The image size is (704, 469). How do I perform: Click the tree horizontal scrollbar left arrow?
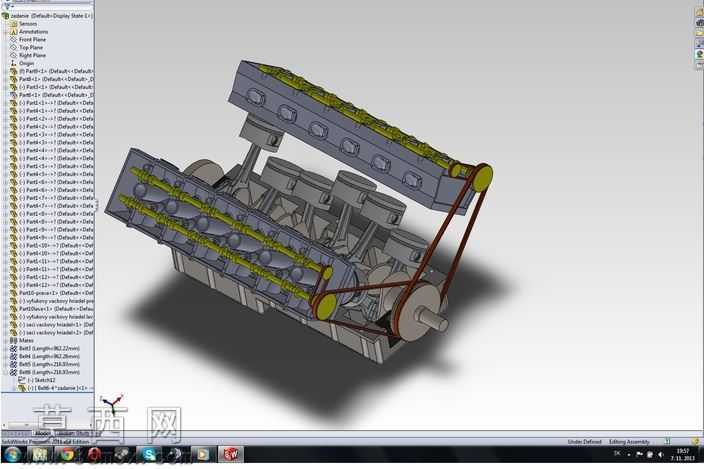point(4,425)
